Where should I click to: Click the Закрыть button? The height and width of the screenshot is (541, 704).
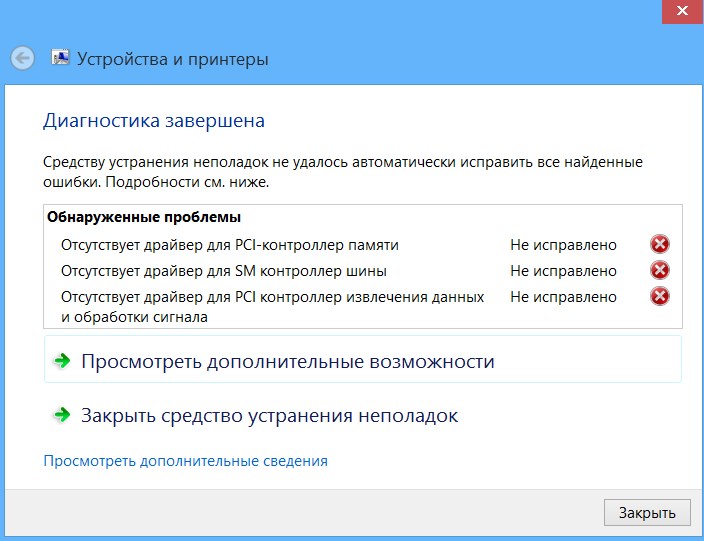point(647,512)
